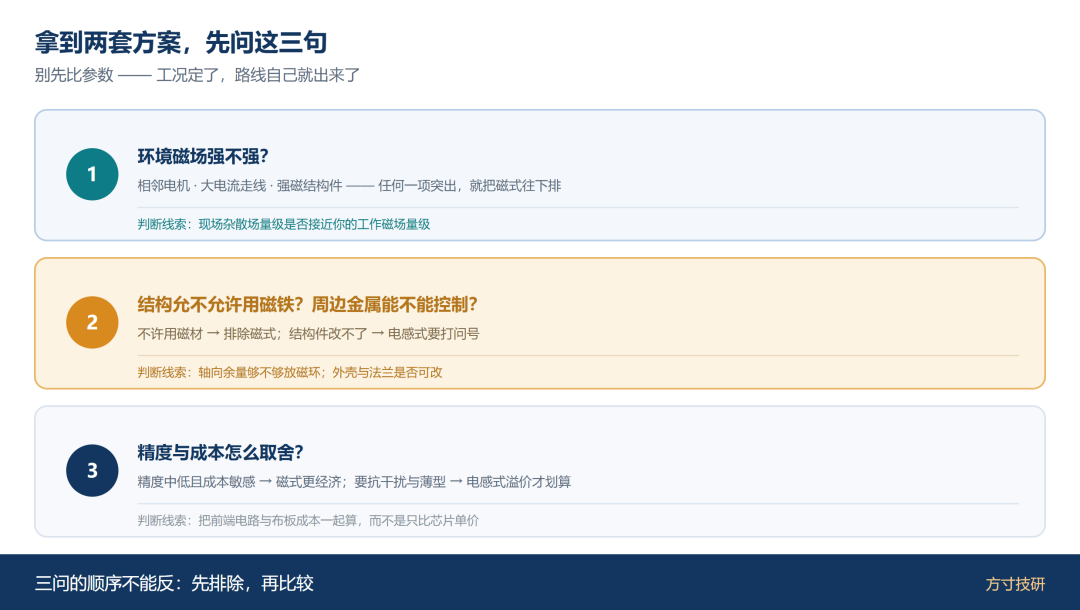Select the subtitle starting with 别先比参数
Viewport: 1080px width, 610px height.
(x=197, y=75)
